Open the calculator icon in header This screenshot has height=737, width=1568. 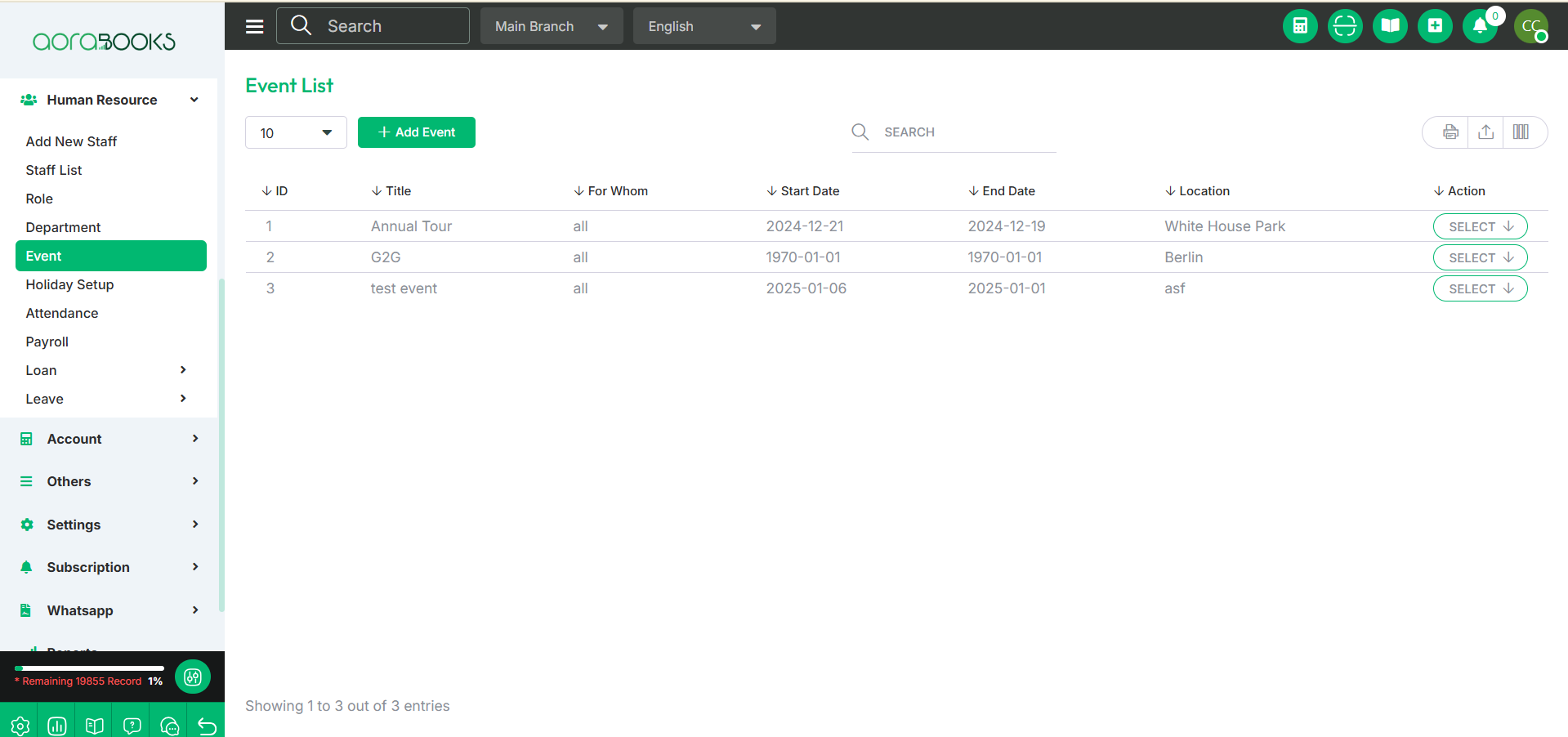(1300, 26)
